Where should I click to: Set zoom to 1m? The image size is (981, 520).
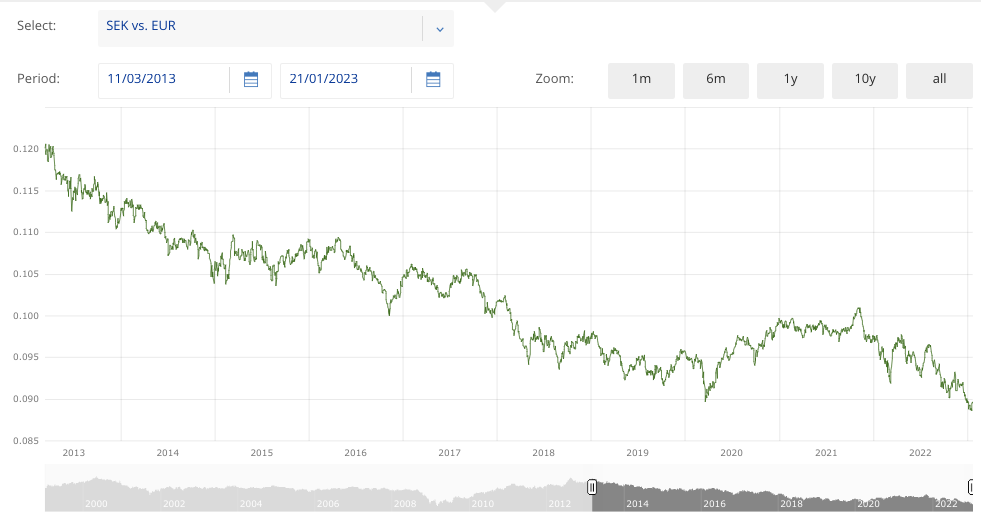pyautogui.click(x=641, y=80)
